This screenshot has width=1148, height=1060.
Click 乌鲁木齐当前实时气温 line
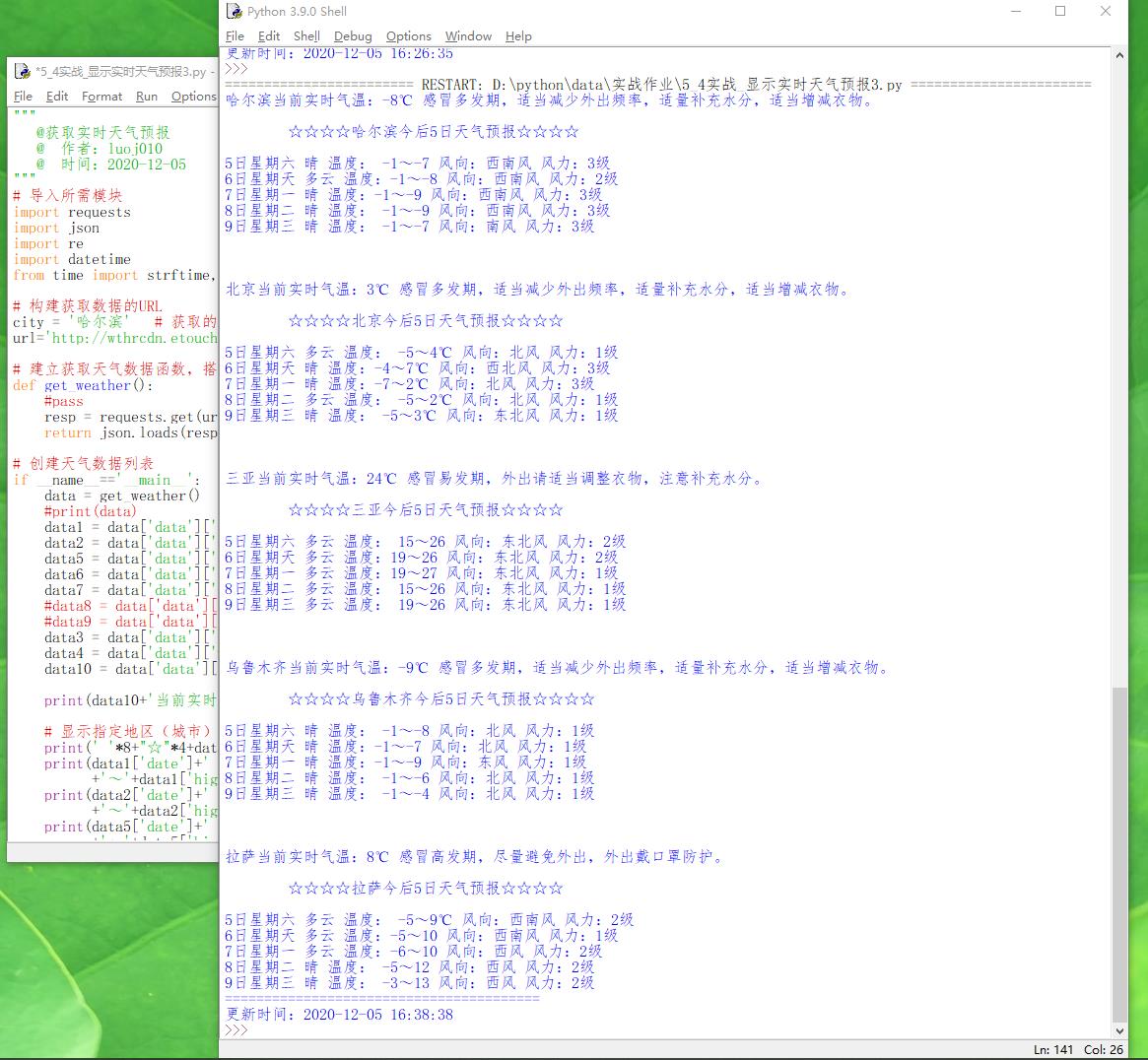coord(558,668)
